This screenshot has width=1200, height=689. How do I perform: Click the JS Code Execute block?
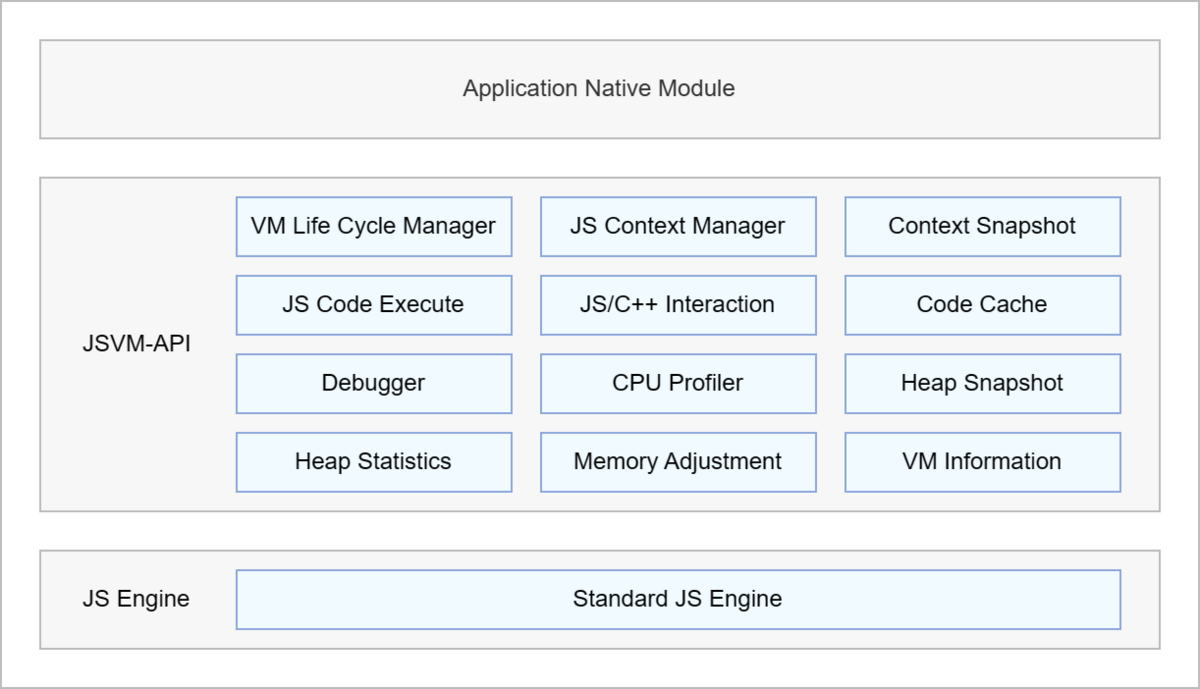coord(373,305)
